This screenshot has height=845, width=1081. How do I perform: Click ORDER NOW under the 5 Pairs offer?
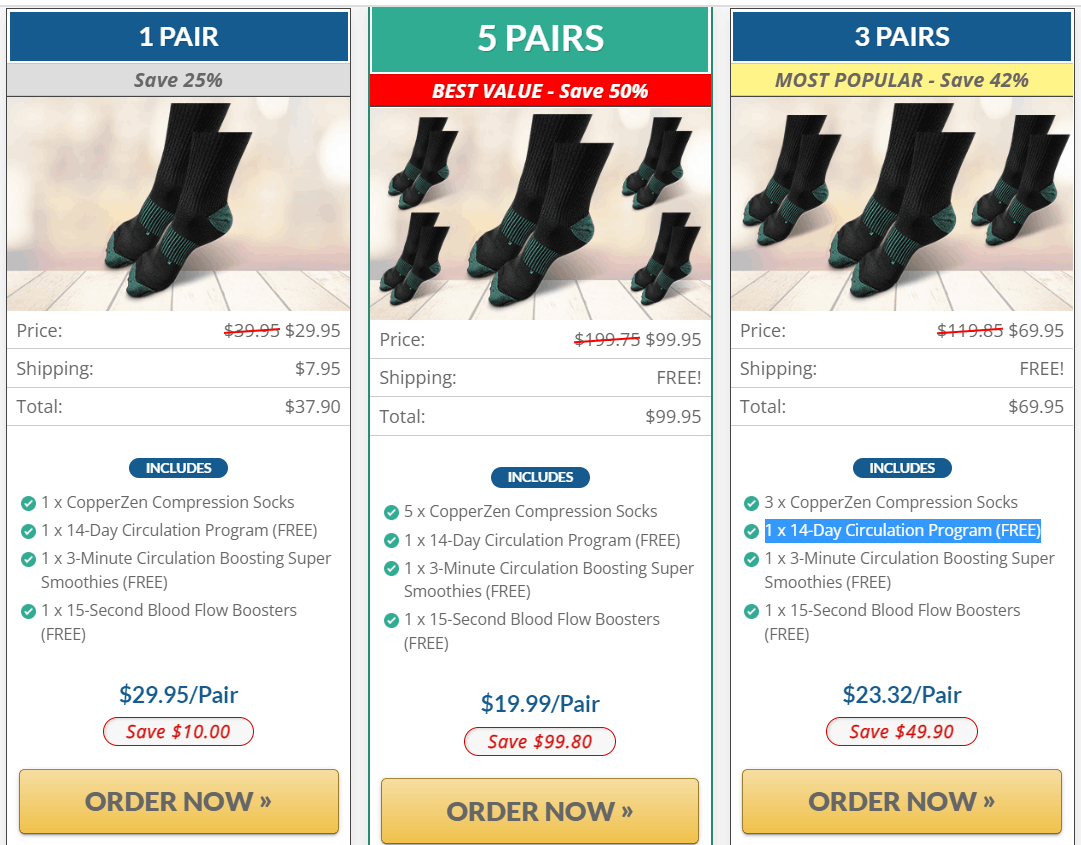tap(540, 811)
